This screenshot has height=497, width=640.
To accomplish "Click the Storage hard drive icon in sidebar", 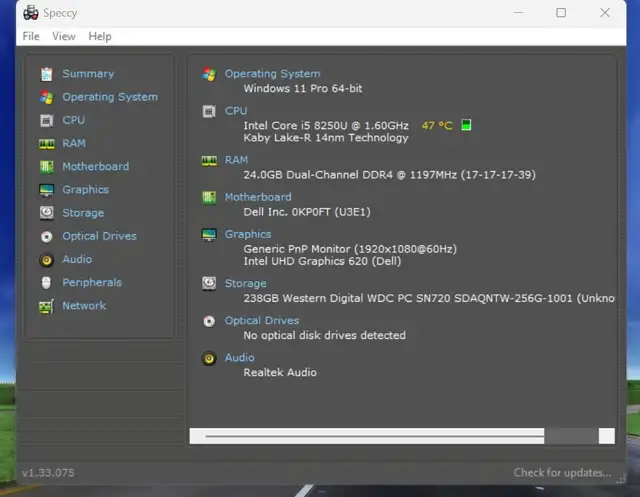I will (47, 213).
